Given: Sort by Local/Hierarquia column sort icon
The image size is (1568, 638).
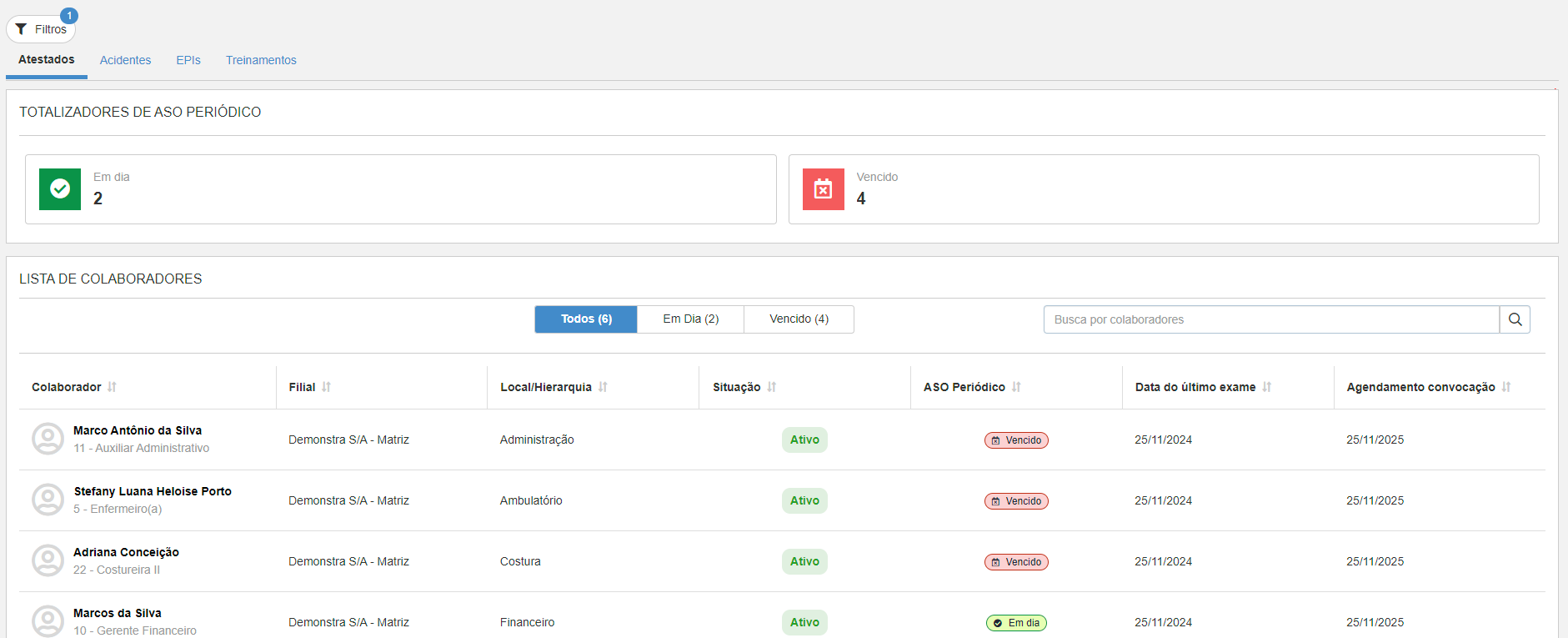Looking at the screenshot, I should pyautogui.click(x=603, y=387).
